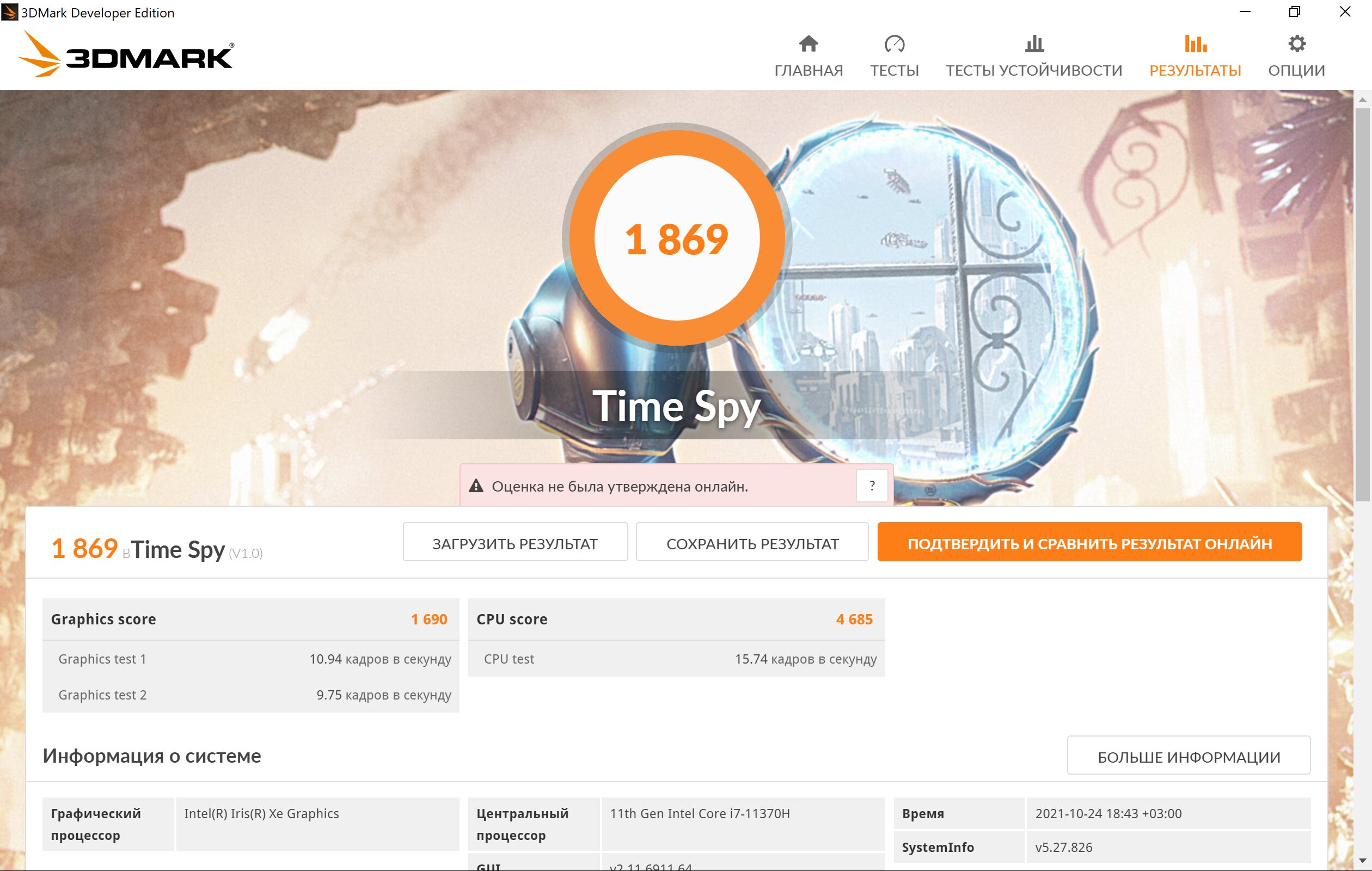Click the bar chart icon for stress tests
The image size is (1372, 871).
[1034, 44]
